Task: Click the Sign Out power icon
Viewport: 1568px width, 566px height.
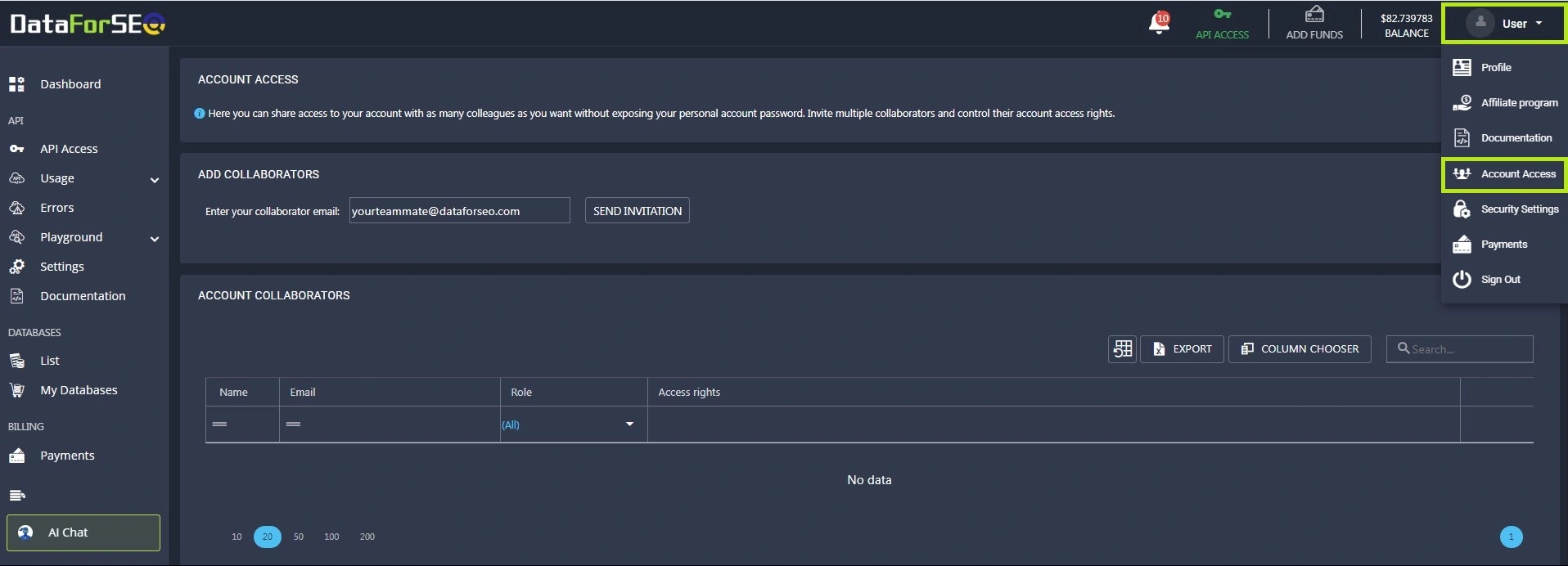Action: tap(1462, 279)
